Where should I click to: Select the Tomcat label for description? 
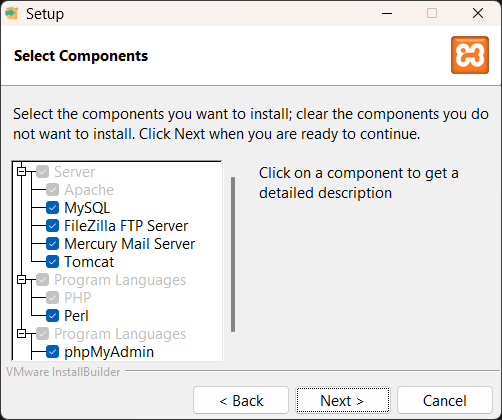coord(89,262)
